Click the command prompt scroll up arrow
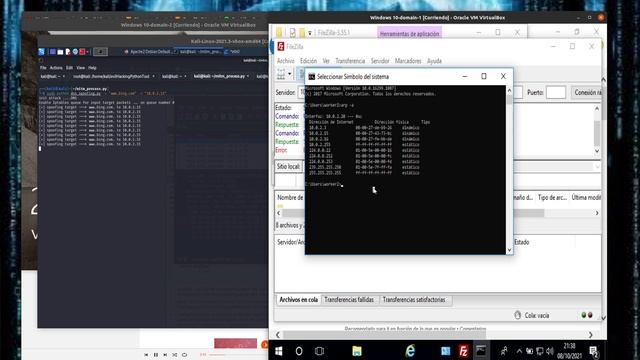This screenshot has width=640, height=360. pos(509,90)
